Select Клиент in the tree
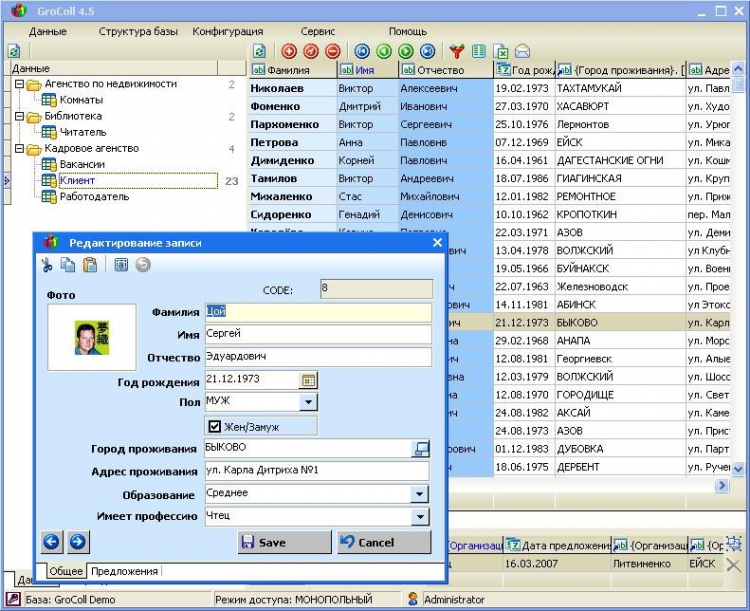Viewport: 750px width, 611px height. point(77,180)
